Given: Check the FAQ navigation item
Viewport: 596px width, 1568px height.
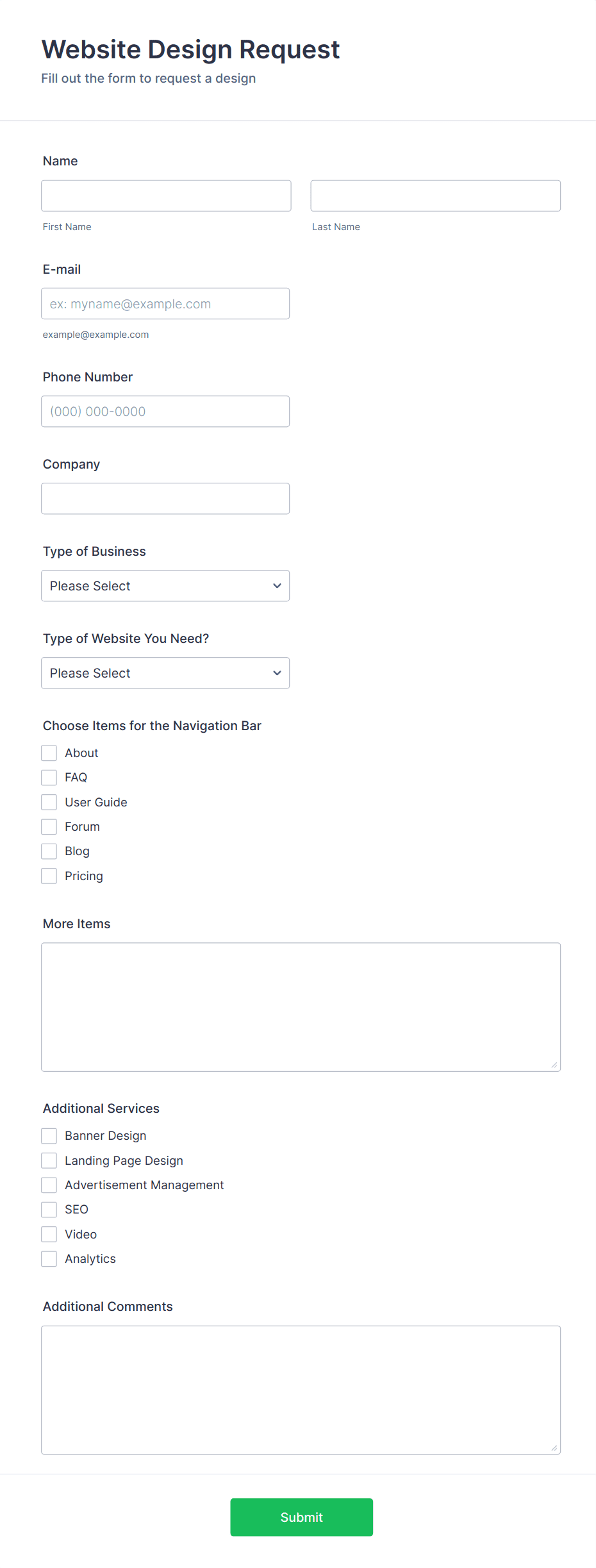Looking at the screenshot, I should pyautogui.click(x=49, y=777).
